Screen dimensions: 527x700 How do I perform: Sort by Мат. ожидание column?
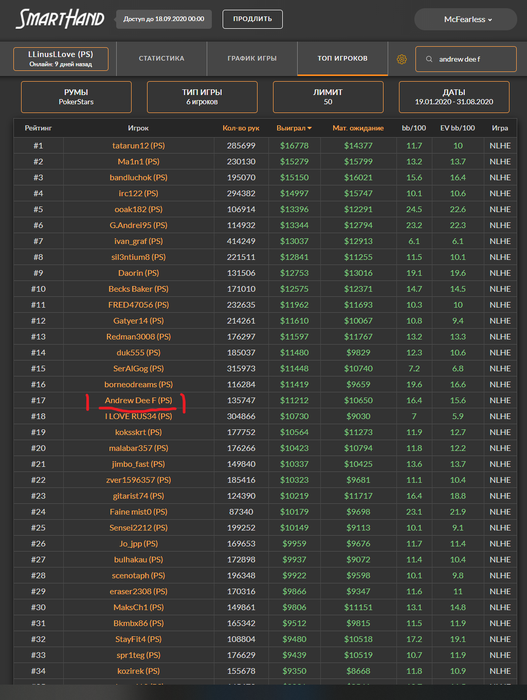pos(358,128)
